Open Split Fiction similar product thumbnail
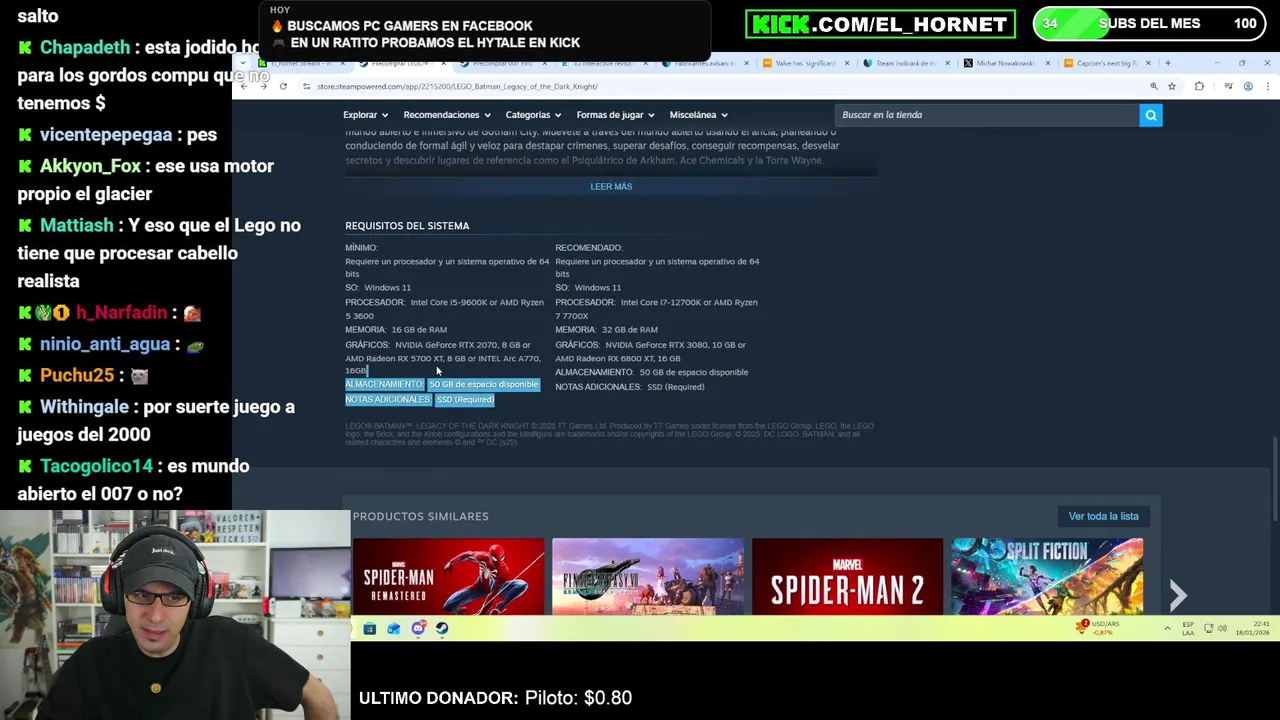The image size is (1280, 720). [x=1047, y=576]
